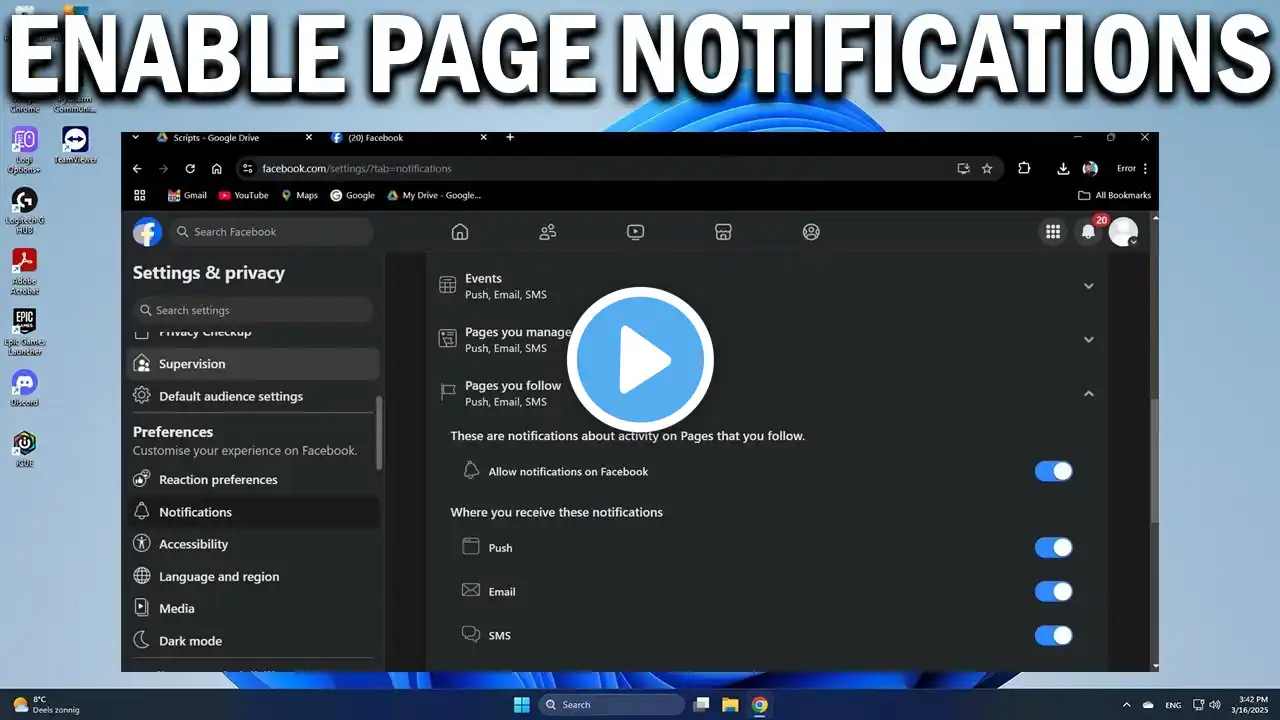Viewport: 1280px width, 720px height.
Task: Open Maps bookmark
Action: click(x=299, y=195)
